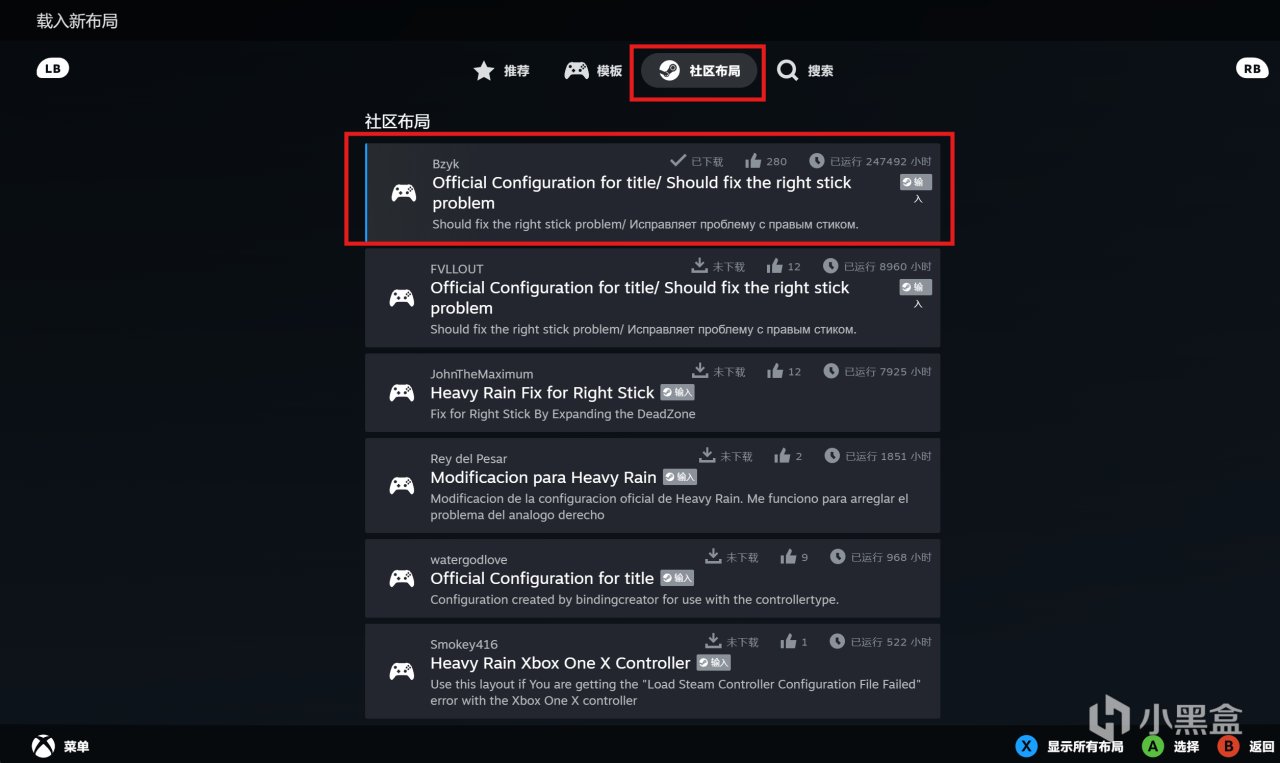
Task: Click the 输入 badge next to Modificacion para Heavy Rain
Action: coord(680,477)
